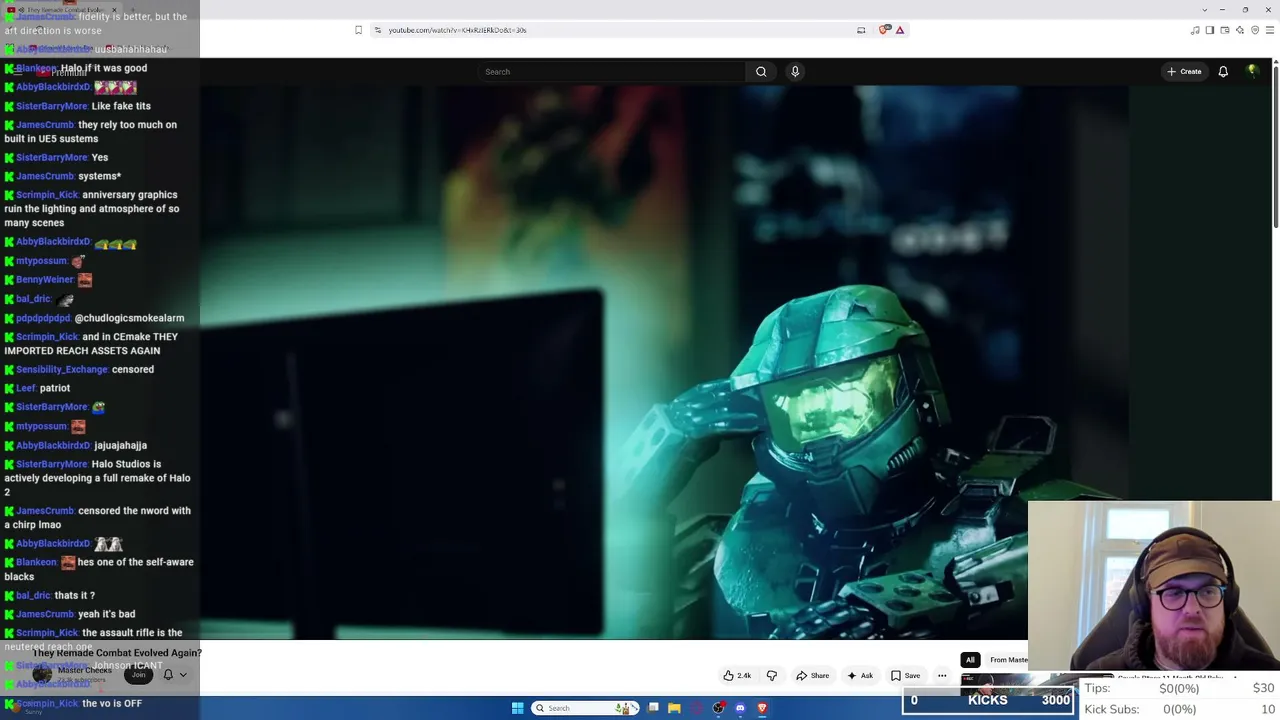Expand the subscription notification dropdown arrow
Image resolution: width=1280 pixels, height=720 pixels.
pos(183,675)
